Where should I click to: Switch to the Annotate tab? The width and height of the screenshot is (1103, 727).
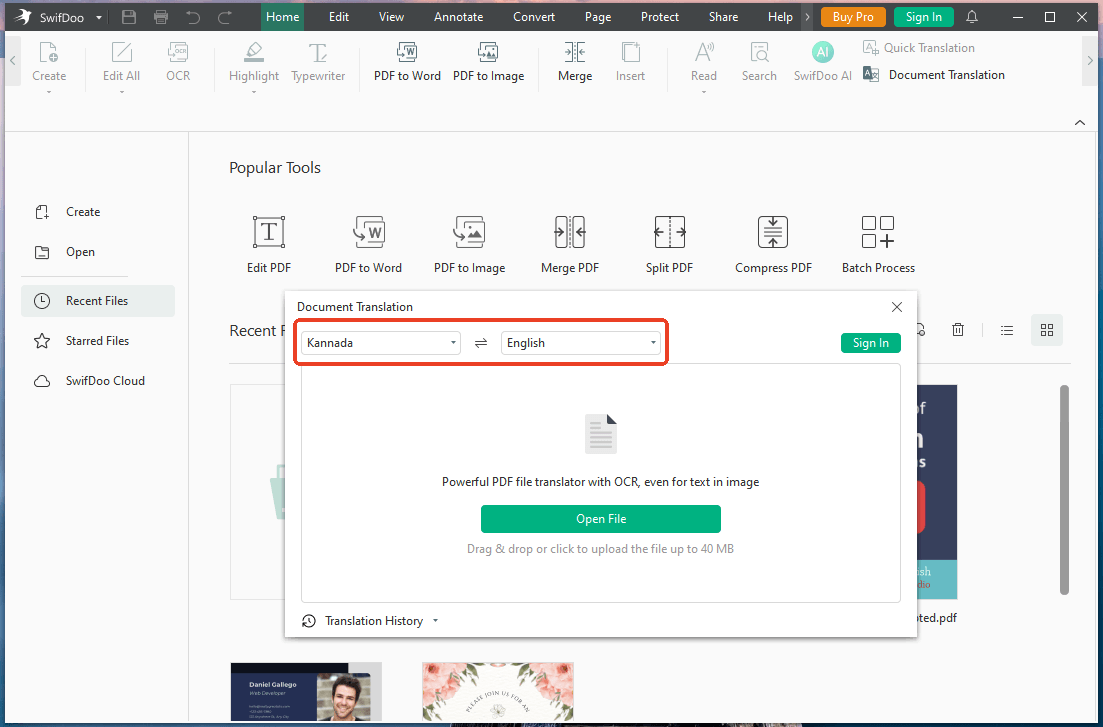458,17
